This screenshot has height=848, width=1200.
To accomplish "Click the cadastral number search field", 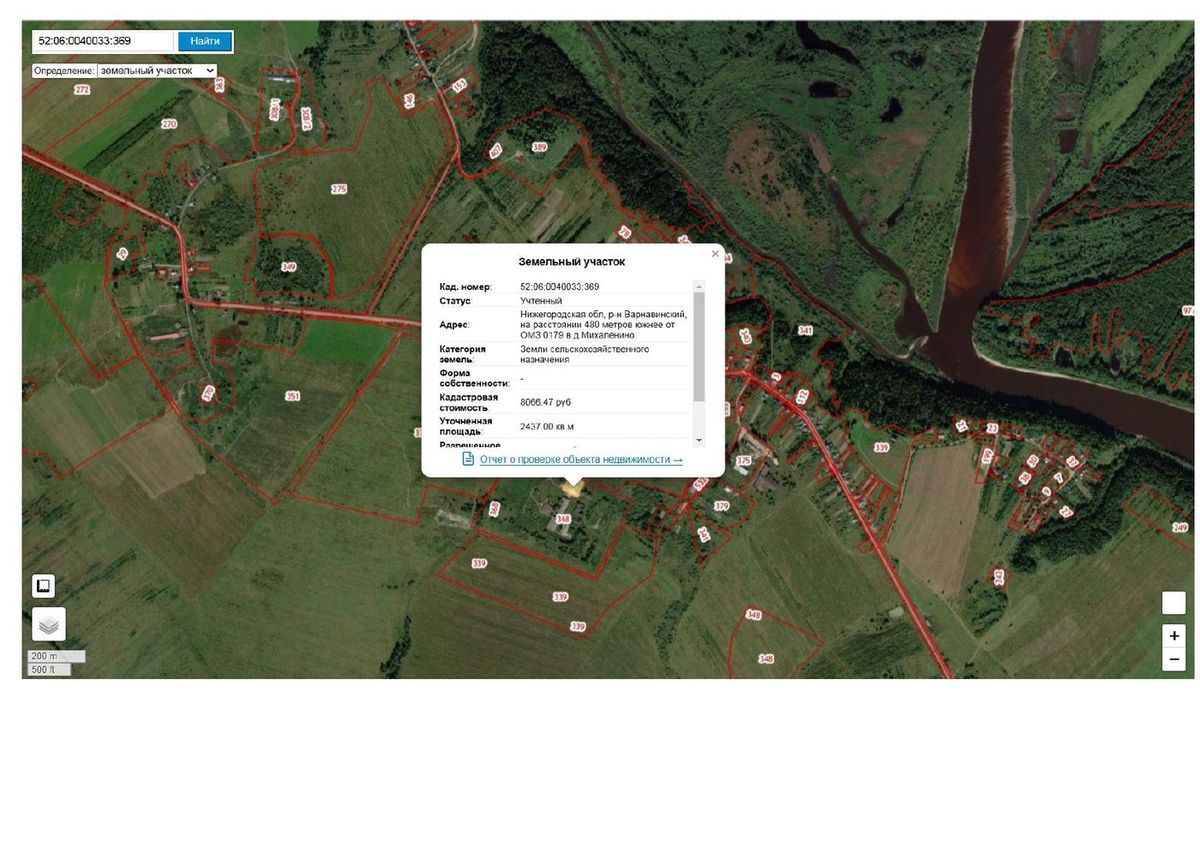I will pyautogui.click(x=103, y=41).
